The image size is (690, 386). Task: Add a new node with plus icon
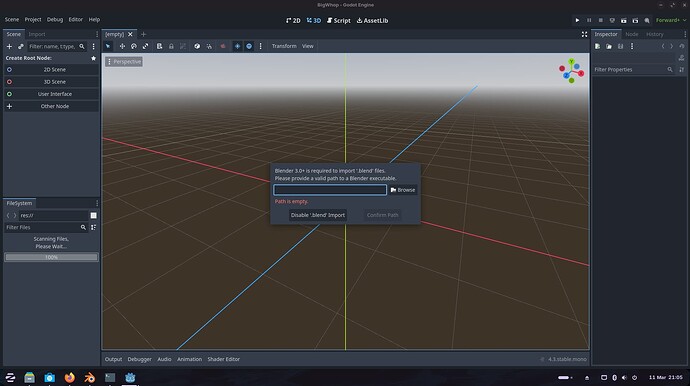[x=9, y=46]
